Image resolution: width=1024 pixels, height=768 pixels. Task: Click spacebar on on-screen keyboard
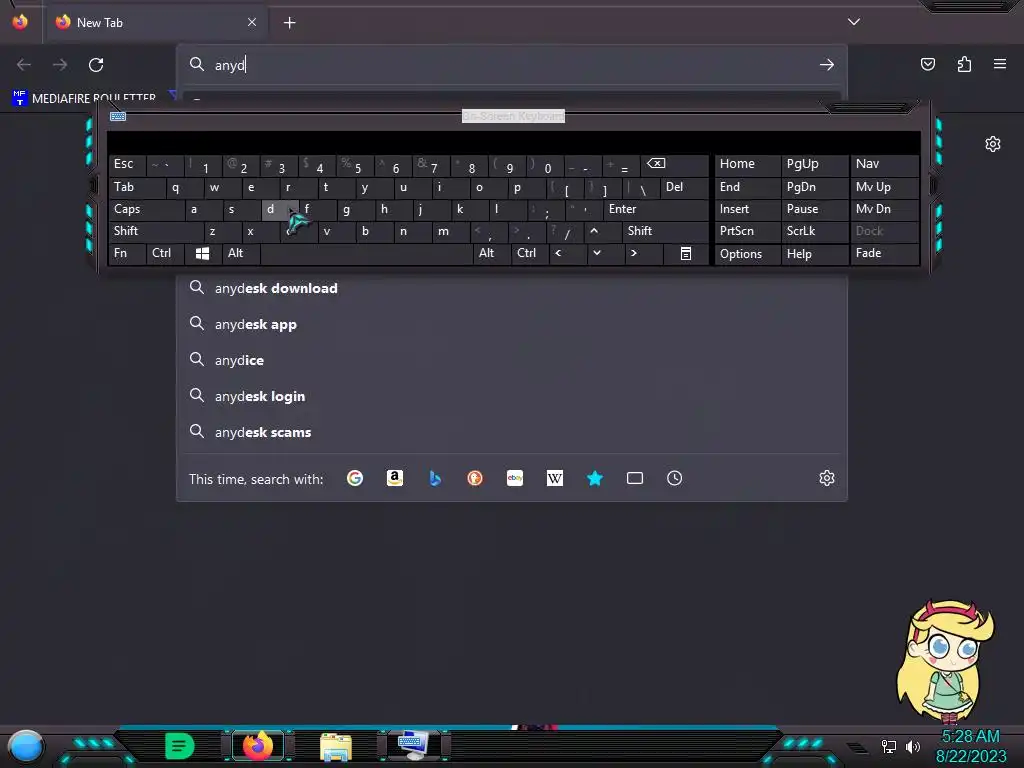[367, 253]
